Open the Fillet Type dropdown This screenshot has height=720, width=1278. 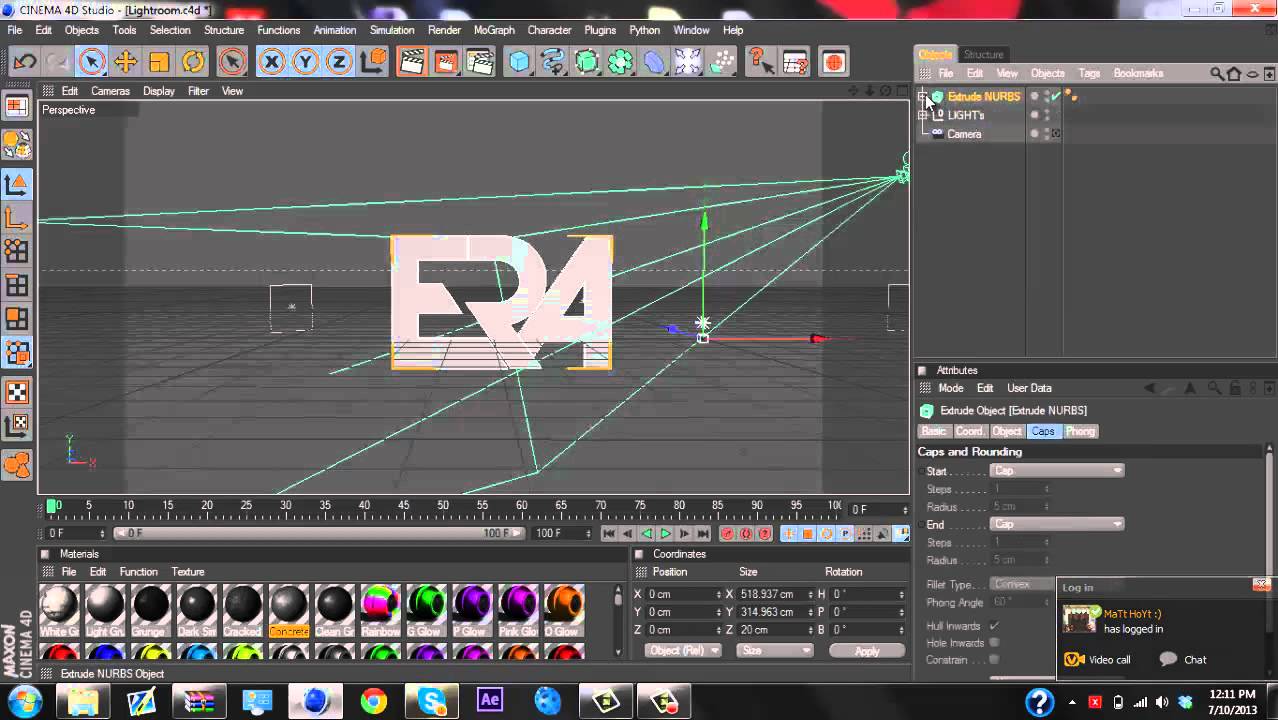[1023, 584]
